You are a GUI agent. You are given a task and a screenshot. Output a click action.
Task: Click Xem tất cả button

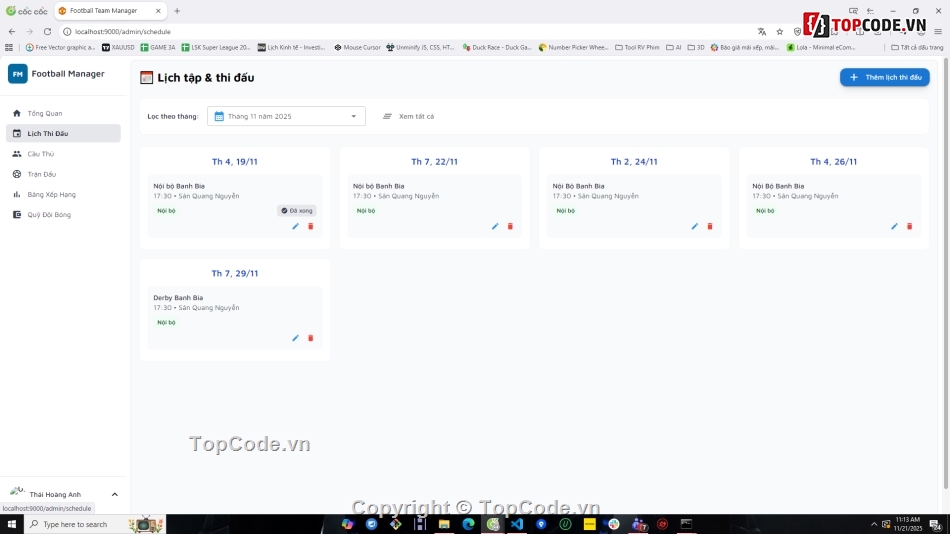(x=409, y=116)
